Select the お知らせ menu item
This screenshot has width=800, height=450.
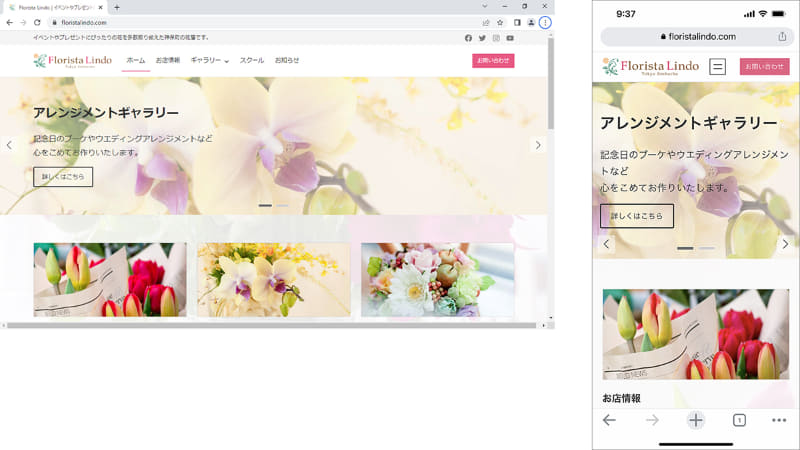287,60
